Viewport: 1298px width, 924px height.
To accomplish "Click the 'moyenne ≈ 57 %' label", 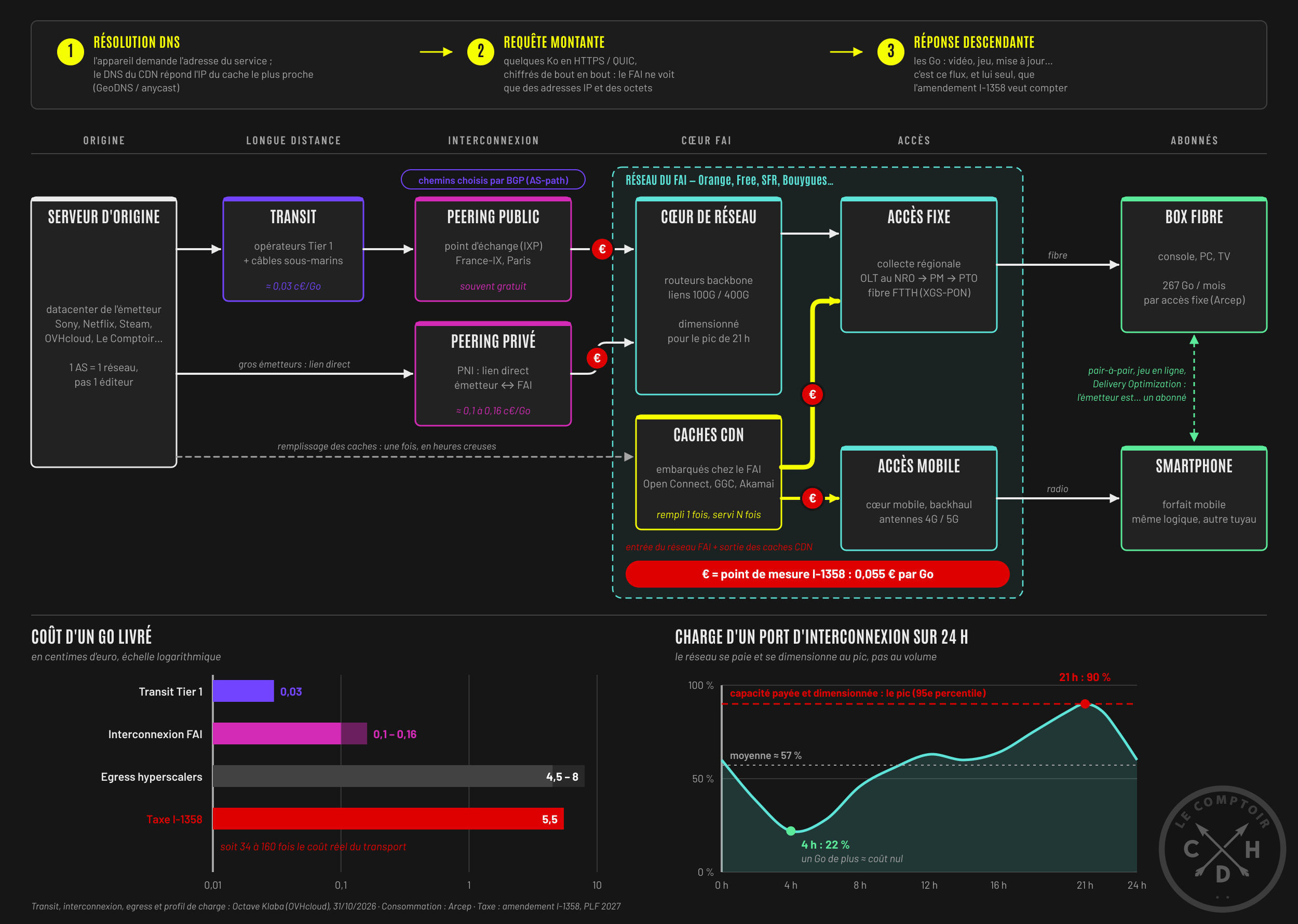I will pyautogui.click(x=765, y=756).
